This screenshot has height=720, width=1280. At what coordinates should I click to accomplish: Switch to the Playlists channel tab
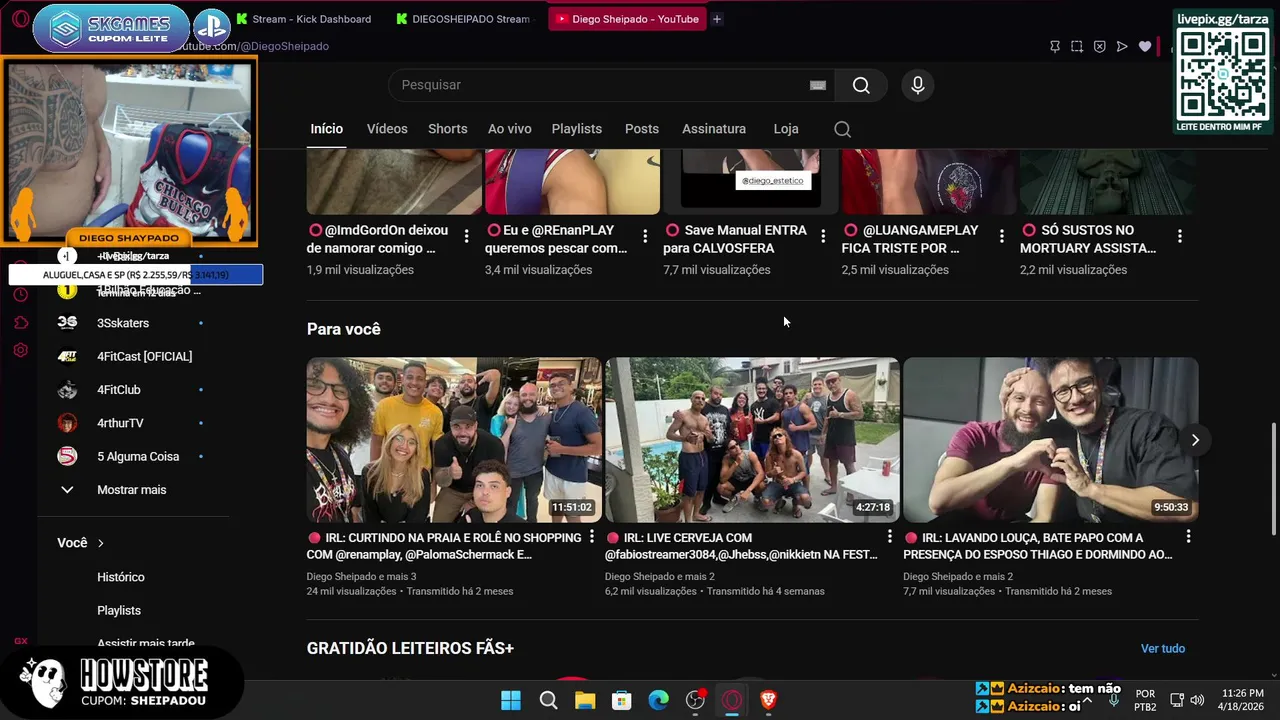pos(577,129)
